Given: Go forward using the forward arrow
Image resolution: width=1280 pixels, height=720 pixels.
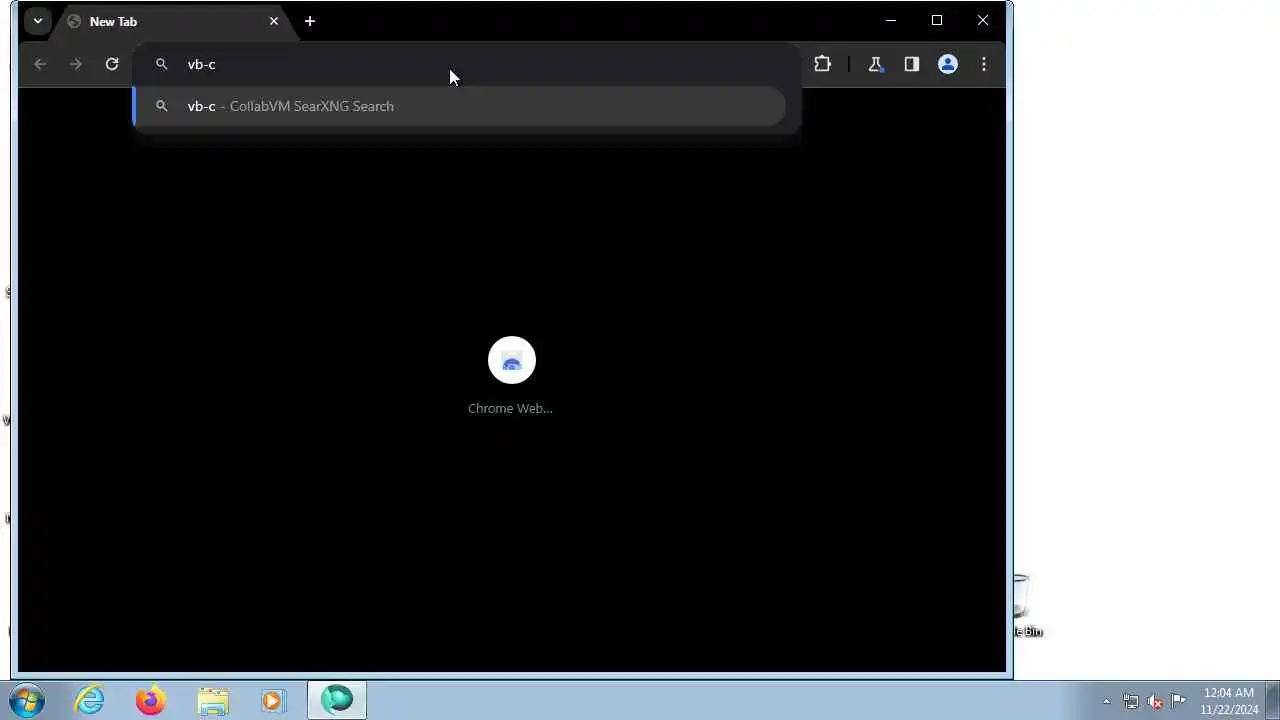Looking at the screenshot, I should tap(76, 64).
